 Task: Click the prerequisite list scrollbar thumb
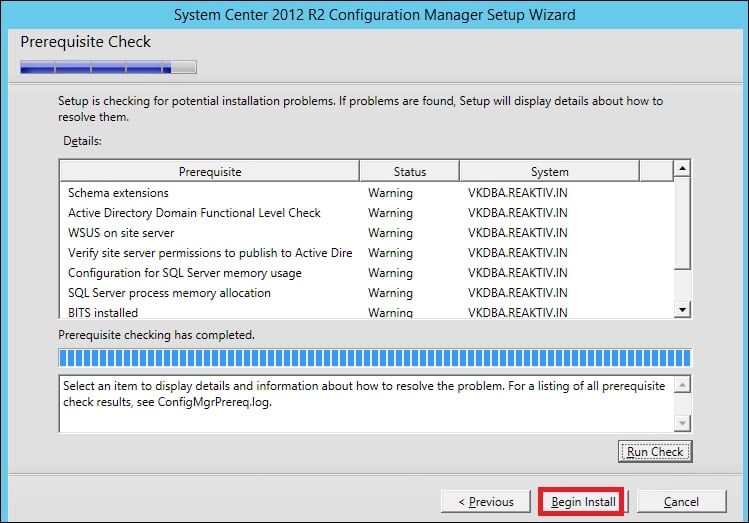click(682, 223)
